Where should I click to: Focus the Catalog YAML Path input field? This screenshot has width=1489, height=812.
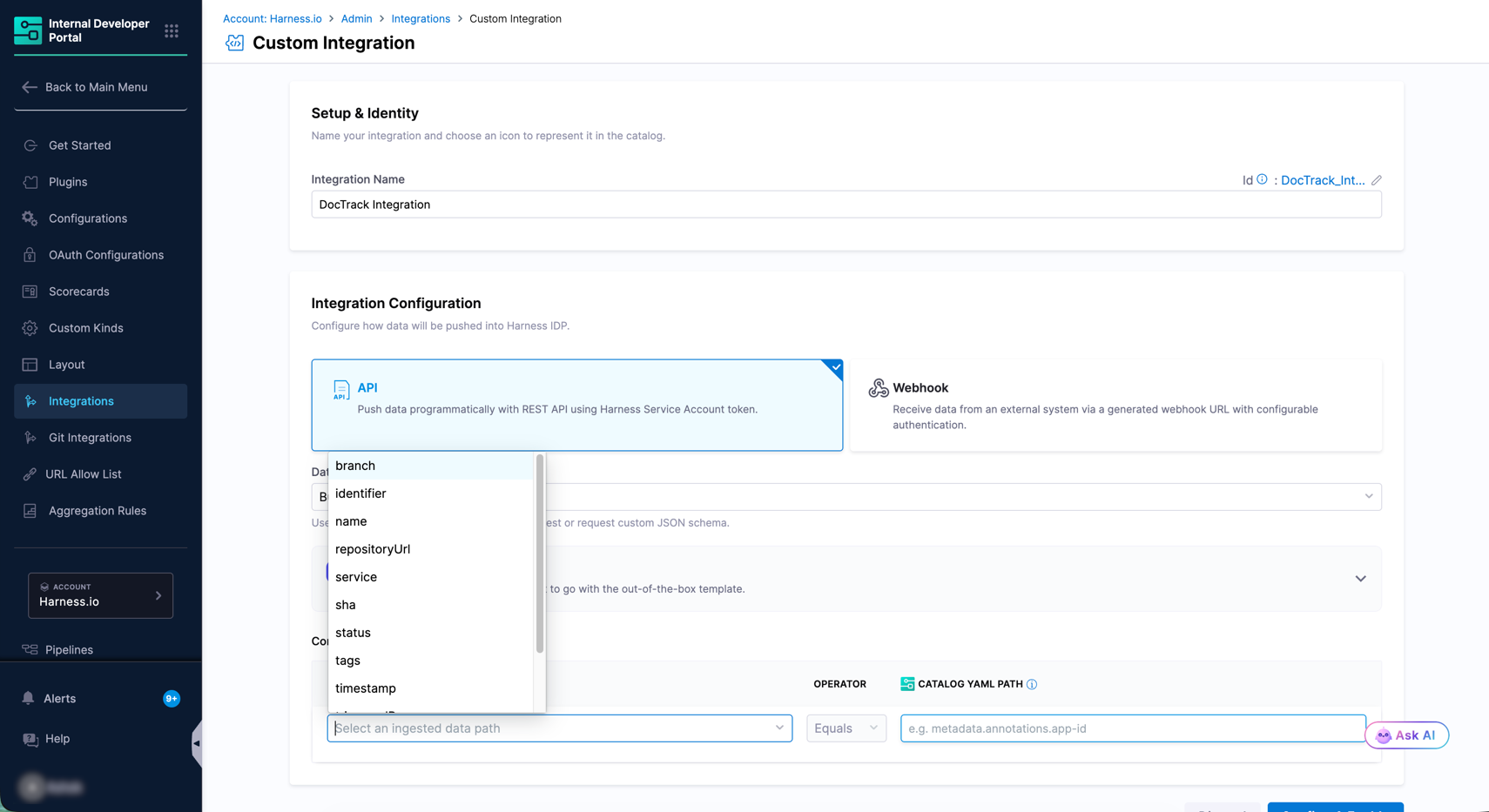tap(1133, 728)
